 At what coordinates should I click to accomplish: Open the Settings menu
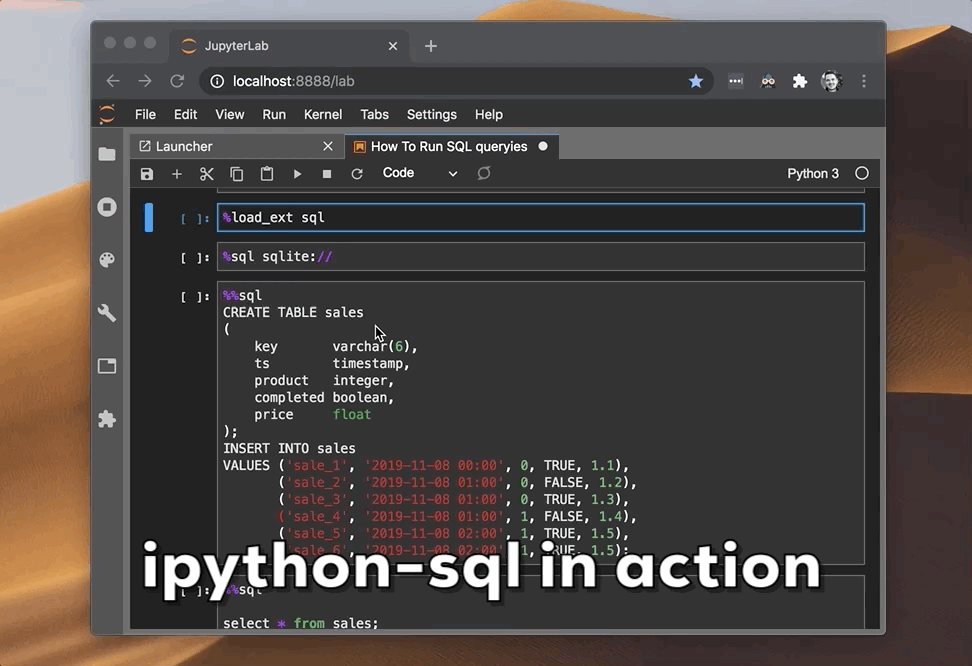[431, 114]
